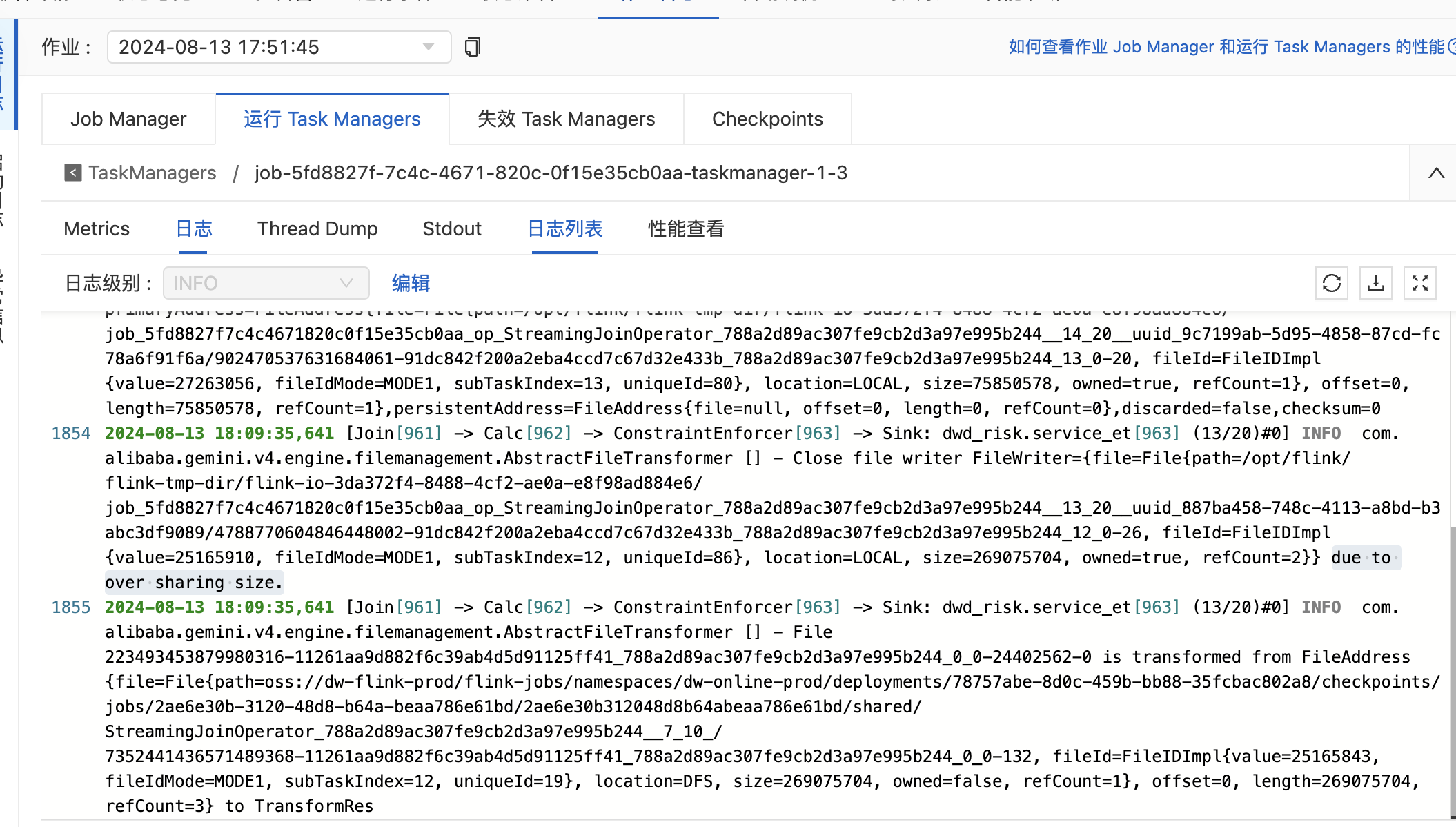Collapse the panel with the up chevron
The image size is (1456, 827).
pos(1436,173)
